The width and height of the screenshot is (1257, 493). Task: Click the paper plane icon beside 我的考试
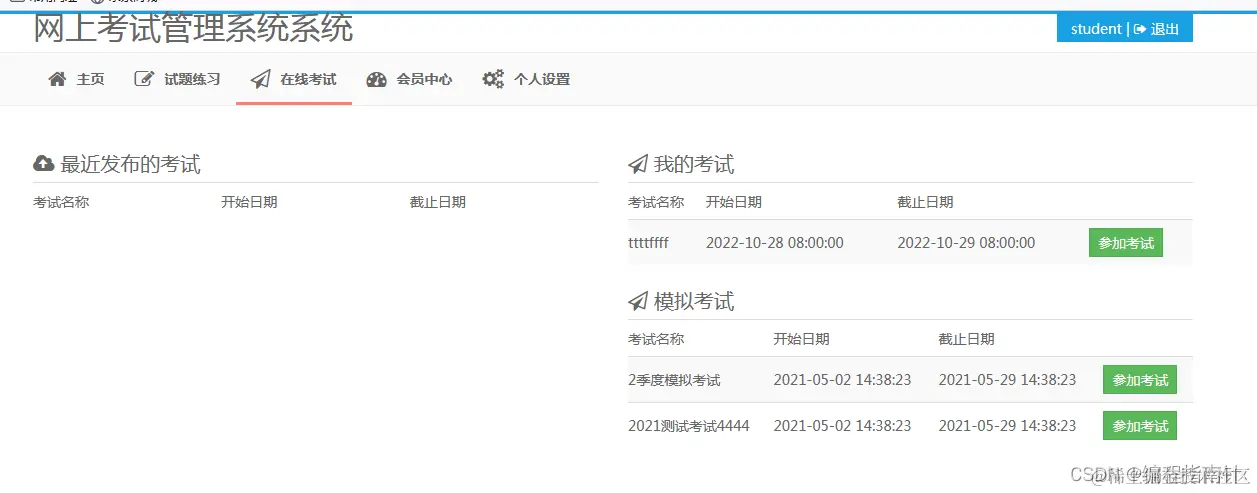click(x=638, y=164)
